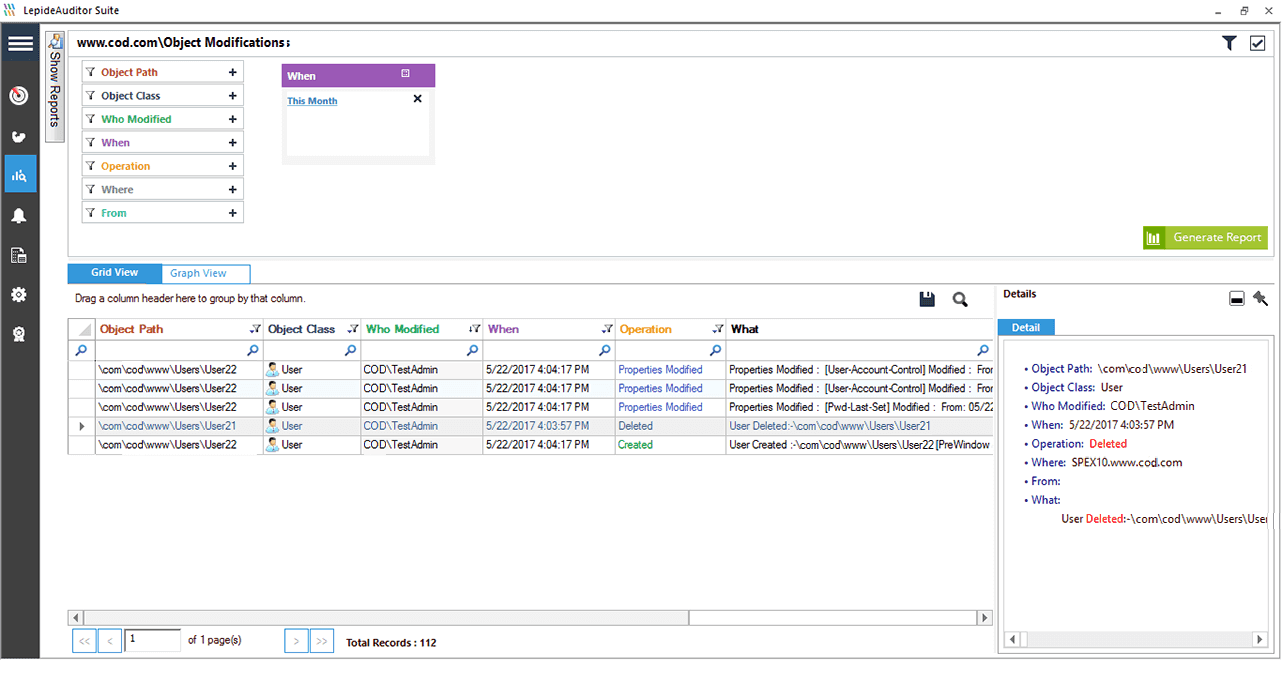Collapse the purple When filter box
The image size is (1282, 683).
[x=405, y=74]
